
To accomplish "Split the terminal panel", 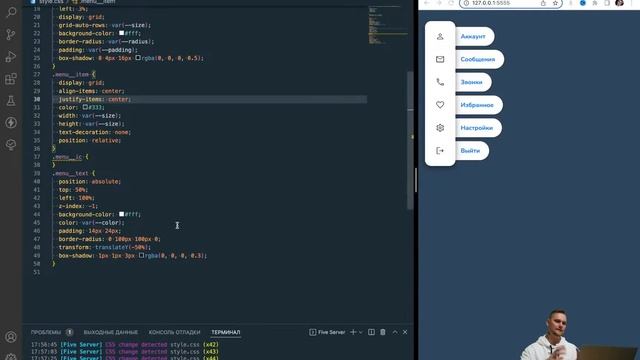I will [371, 332].
